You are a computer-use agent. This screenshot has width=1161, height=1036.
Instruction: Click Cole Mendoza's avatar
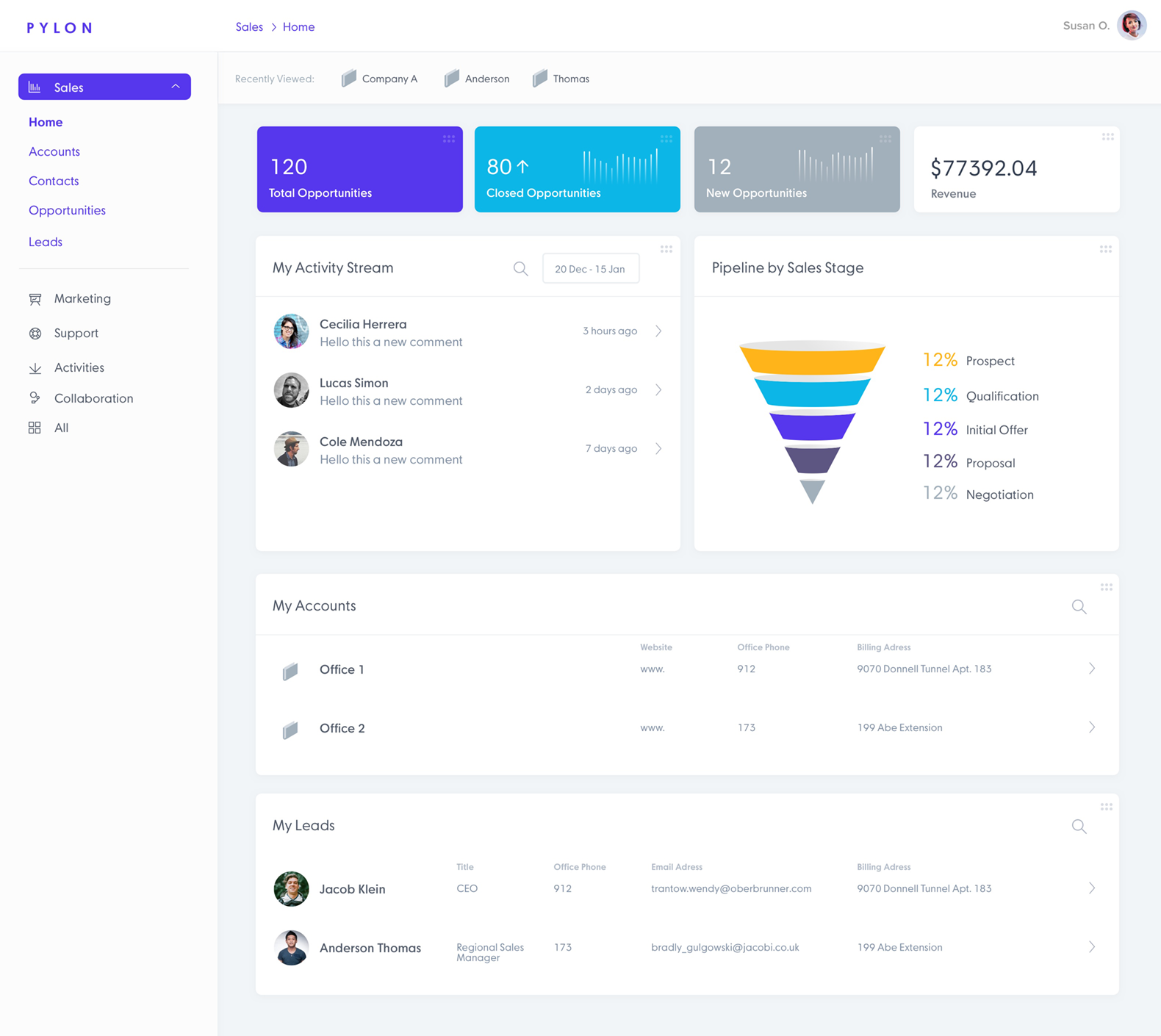[x=292, y=449]
